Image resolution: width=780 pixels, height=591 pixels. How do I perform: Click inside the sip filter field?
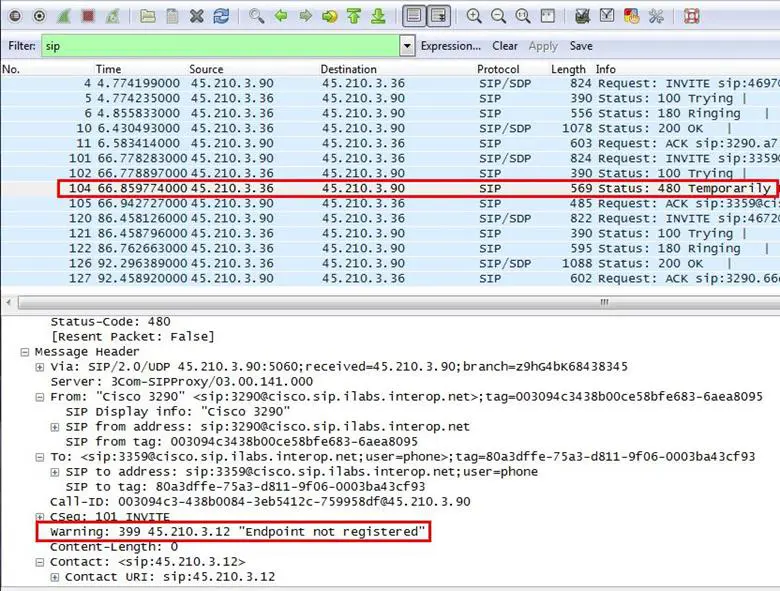[x=220, y=46]
